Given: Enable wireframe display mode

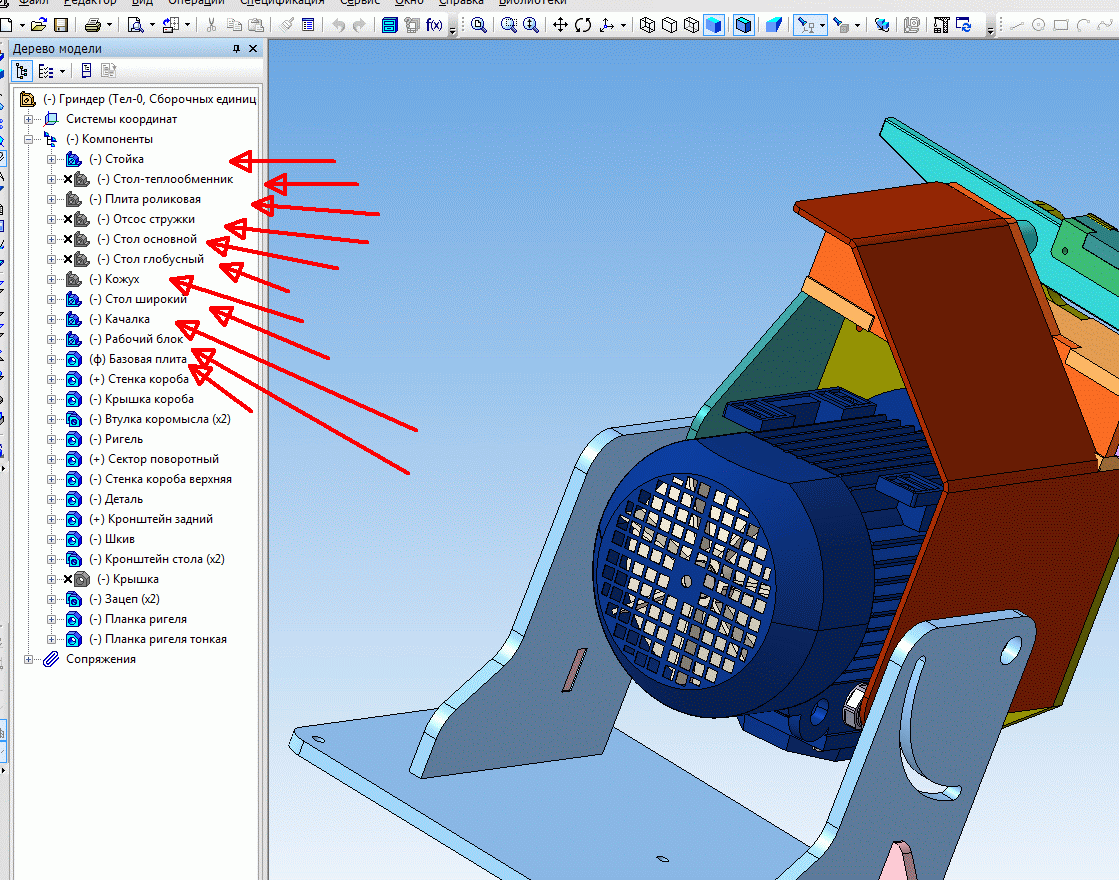Looking at the screenshot, I should 647,25.
